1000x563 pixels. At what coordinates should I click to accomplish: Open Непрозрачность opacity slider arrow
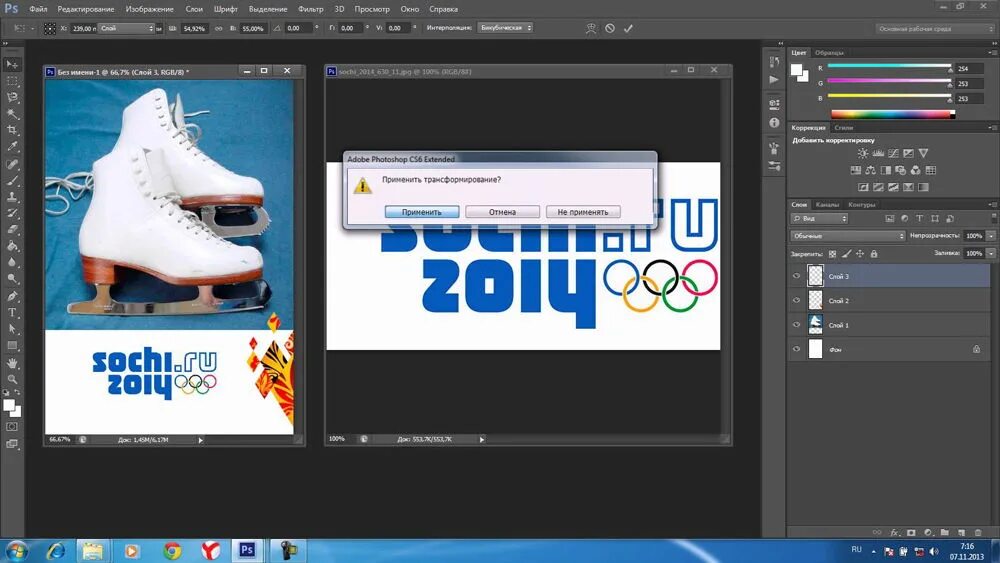(x=991, y=236)
